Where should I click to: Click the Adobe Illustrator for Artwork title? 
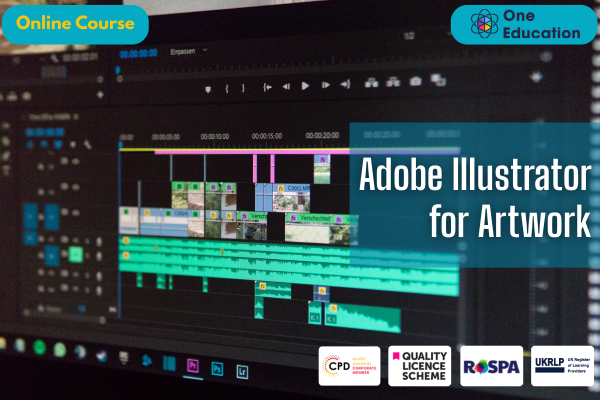point(475,198)
